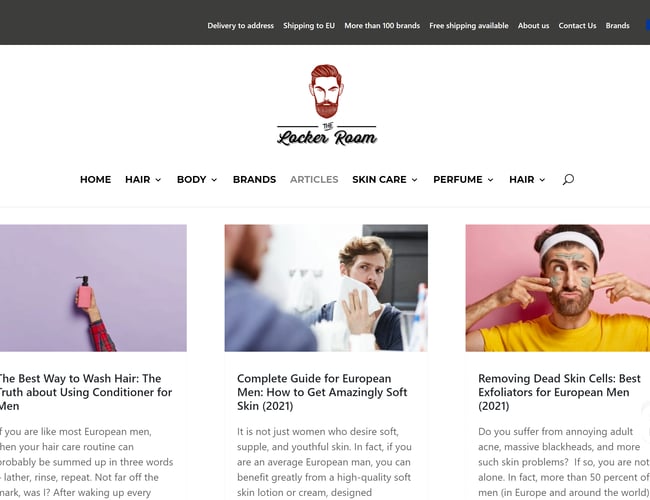
Task: Click More than 100 brands link
Action: (x=382, y=26)
